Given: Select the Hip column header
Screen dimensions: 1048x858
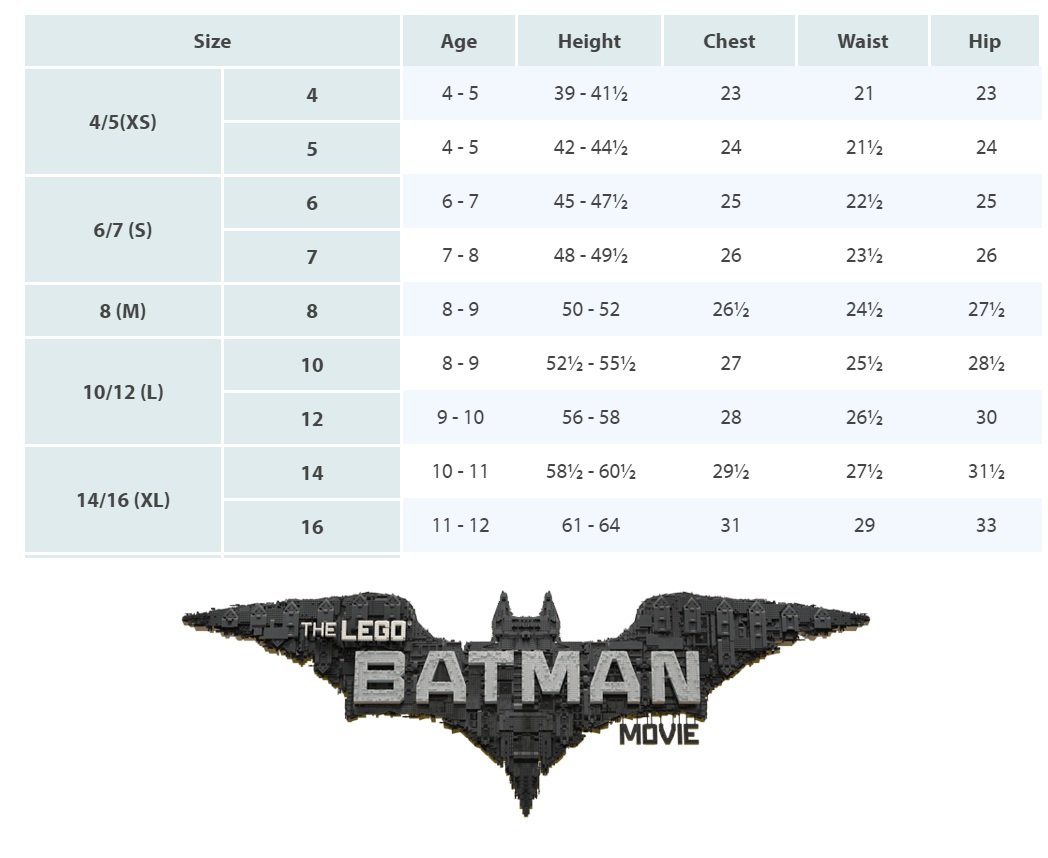Looking at the screenshot, I should click(984, 41).
